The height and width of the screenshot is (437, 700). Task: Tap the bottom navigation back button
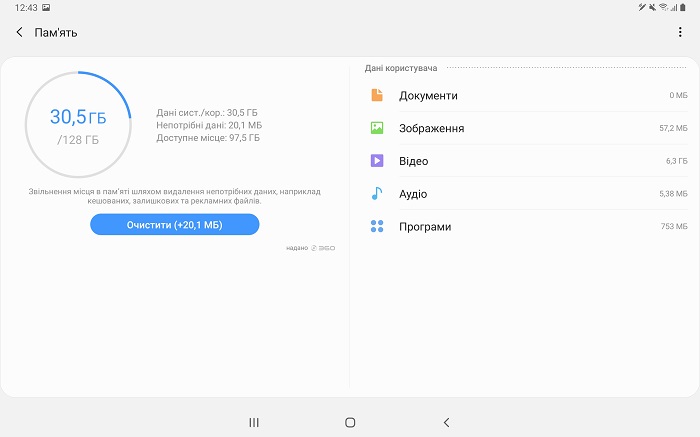tap(446, 422)
